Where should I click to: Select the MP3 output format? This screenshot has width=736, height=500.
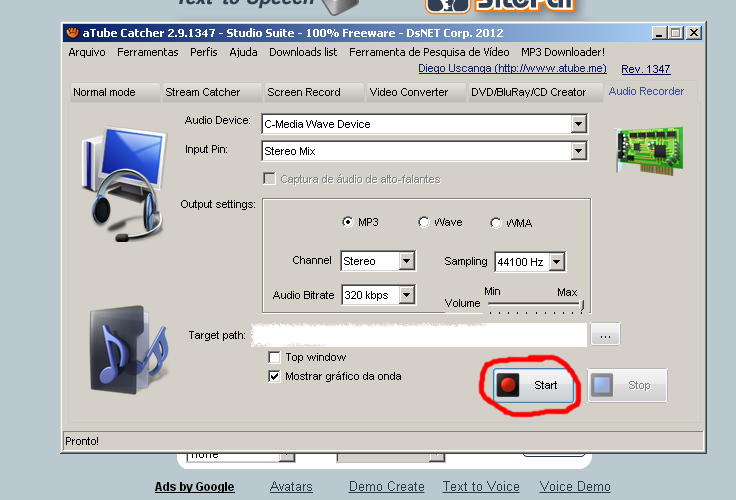click(348, 222)
